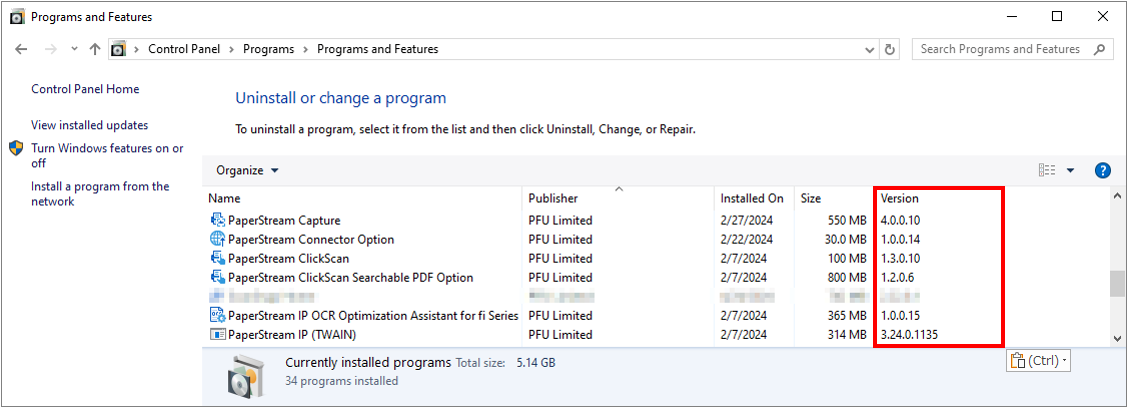Click the PaperStream Capture program icon
The height and width of the screenshot is (408, 1128).
point(217,220)
